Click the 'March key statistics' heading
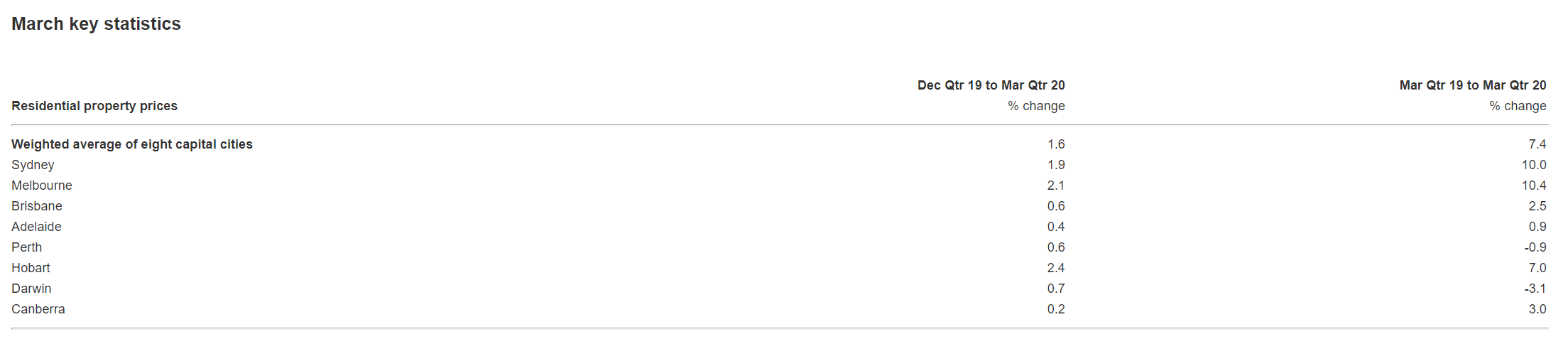This screenshot has height=344, width=1568. [96, 24]
